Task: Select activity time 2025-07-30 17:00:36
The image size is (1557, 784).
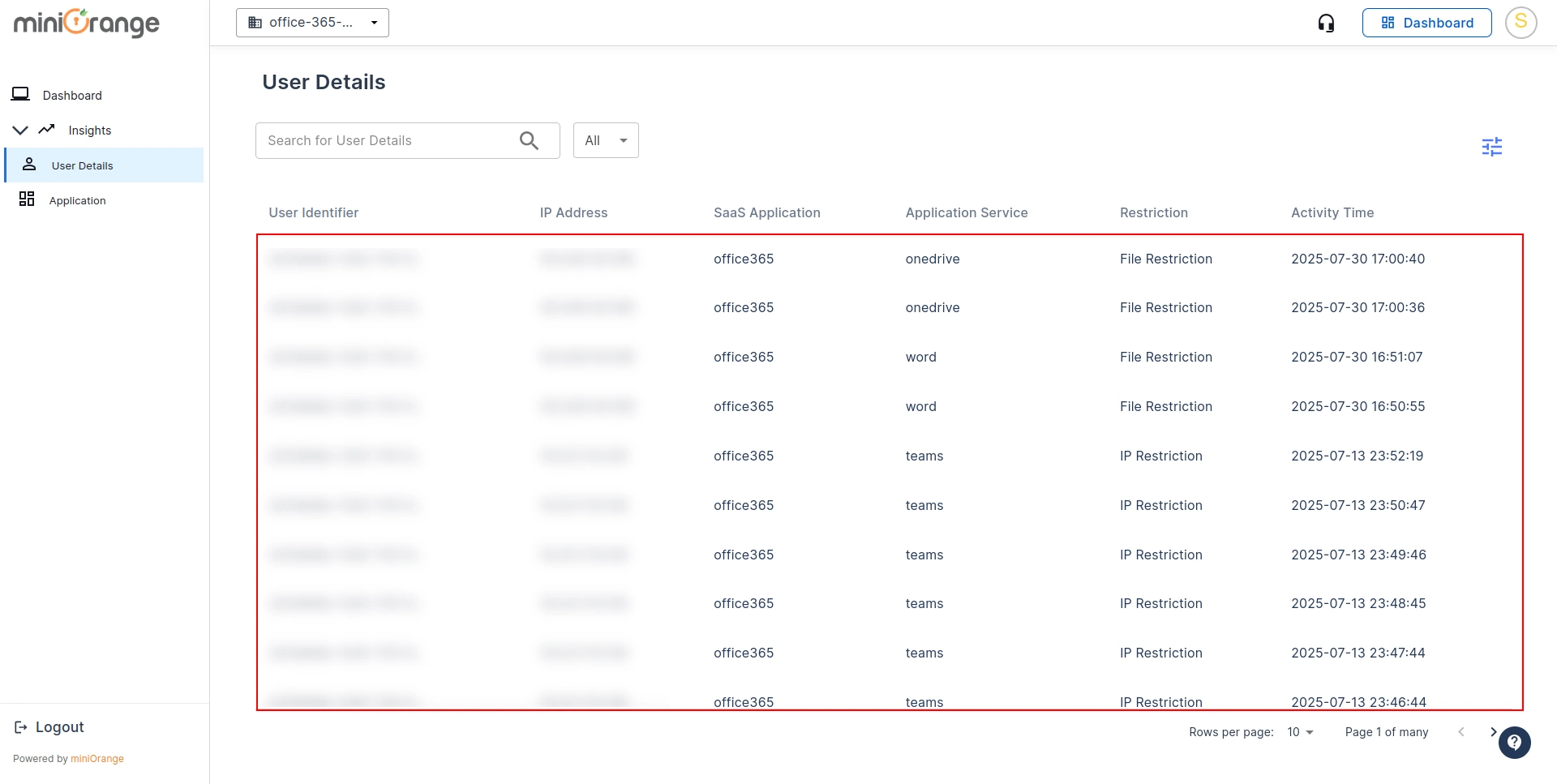Action: pos(1358,307)
